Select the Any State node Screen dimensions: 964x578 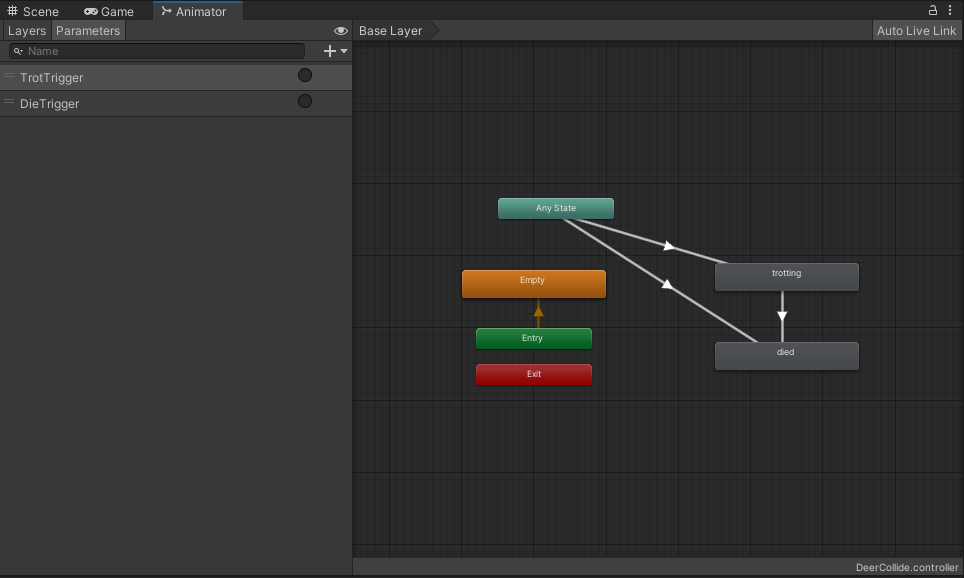tap(556, 208)
